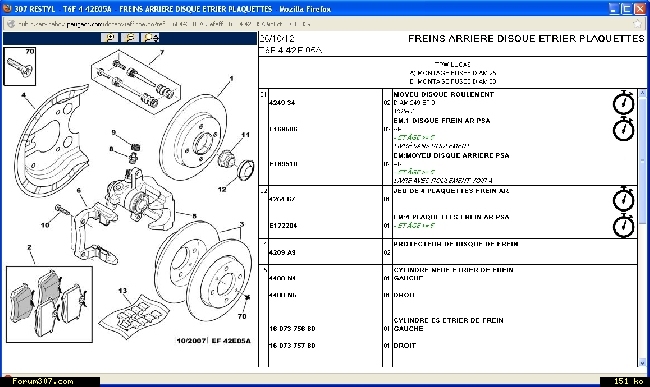Screen dimensions: 650x387
Task: Click stopwatch icon next to part E122204
Action: tap(623, 225)
